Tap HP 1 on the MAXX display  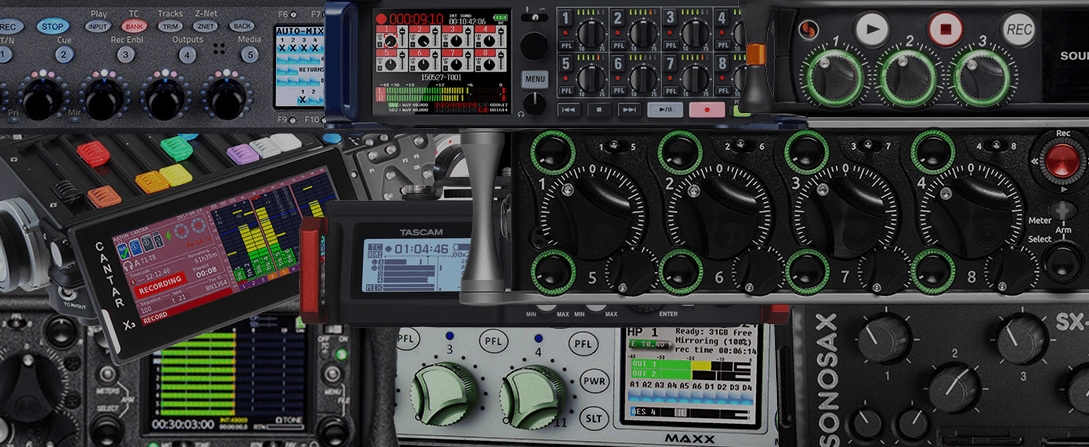(644, 333)
